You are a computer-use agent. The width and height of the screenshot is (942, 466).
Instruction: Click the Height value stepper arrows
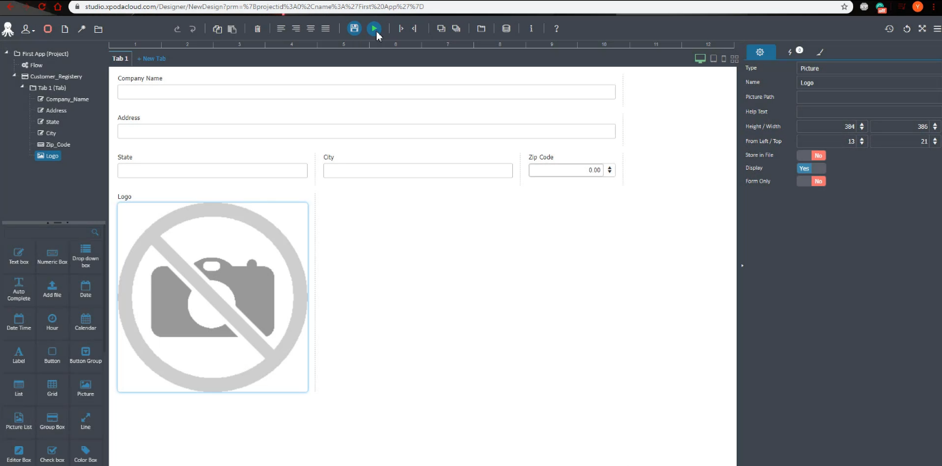[862, 127]
